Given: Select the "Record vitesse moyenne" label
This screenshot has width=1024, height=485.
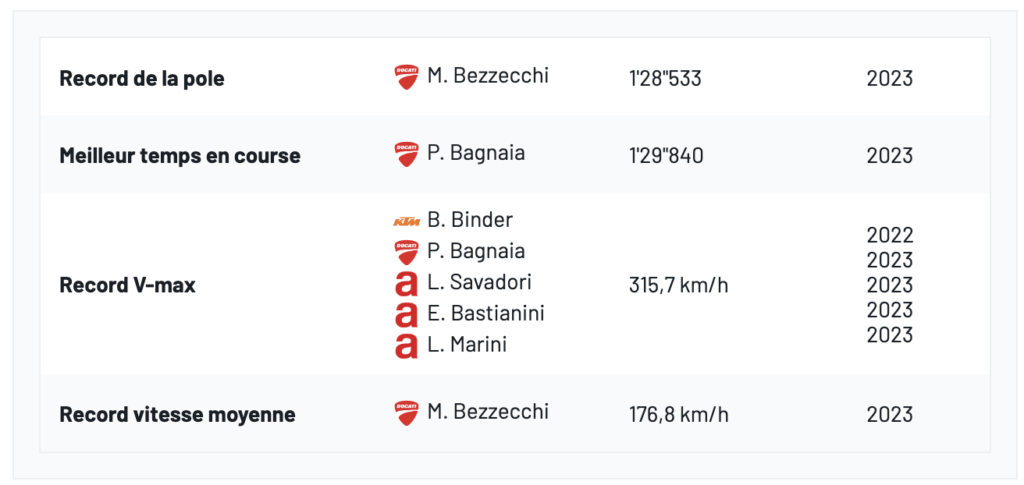Looking at the screenshot, I should pos(177,414).
